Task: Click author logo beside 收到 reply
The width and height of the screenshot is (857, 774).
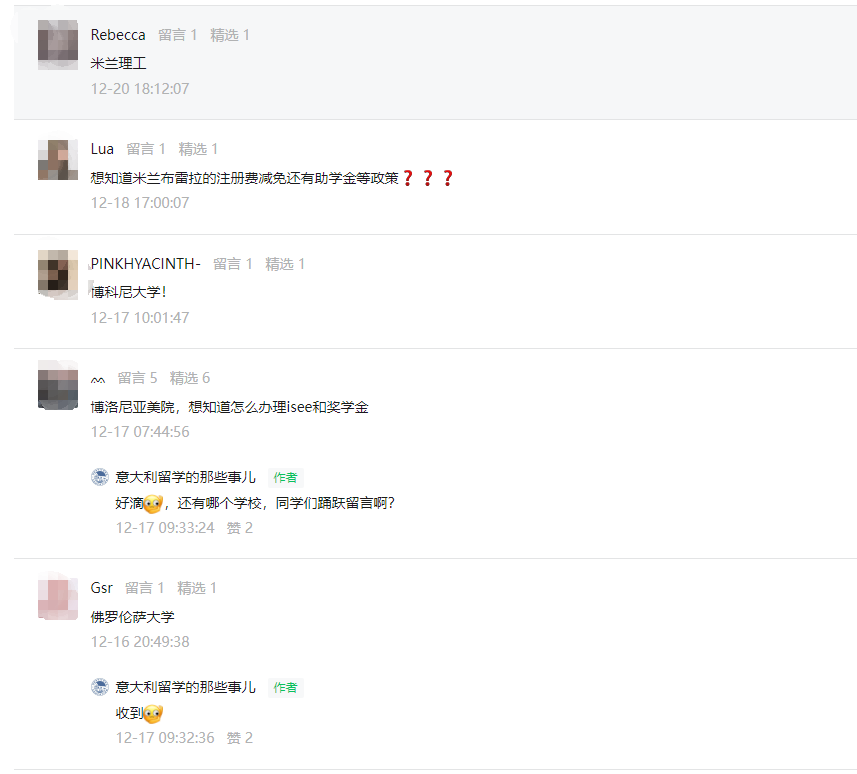Action: pos(99,687)
